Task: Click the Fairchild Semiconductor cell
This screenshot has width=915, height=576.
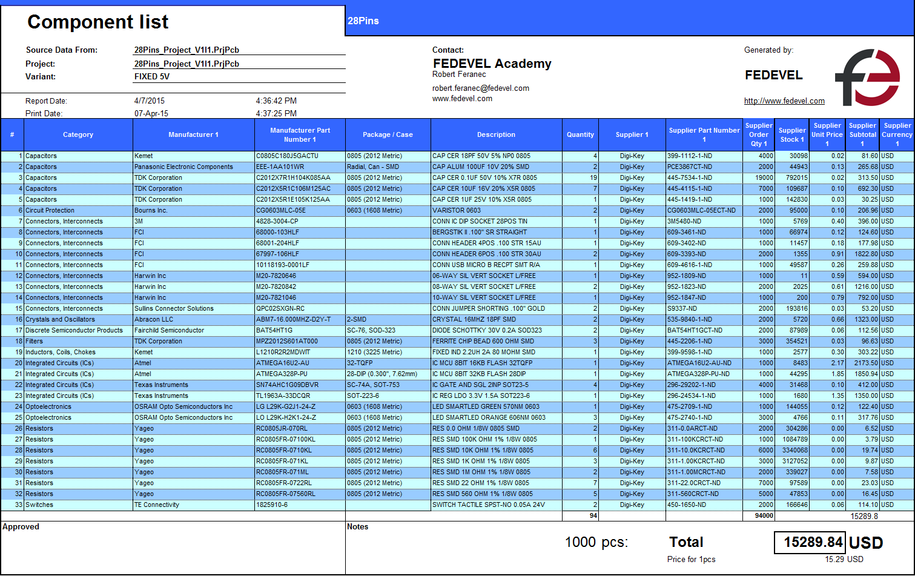Action: pos(194,330)
